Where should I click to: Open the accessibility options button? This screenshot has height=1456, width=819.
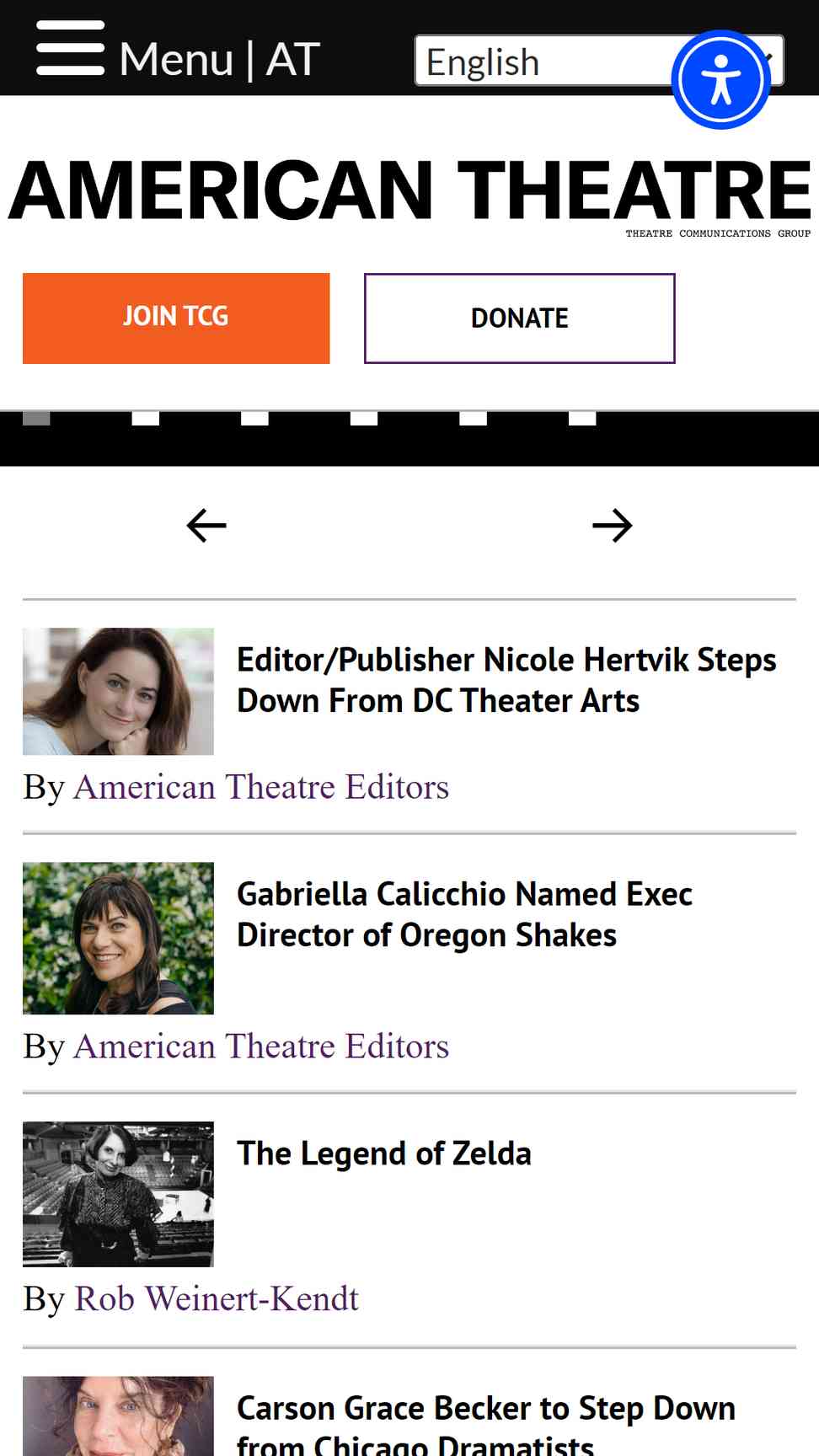[721, 80]
